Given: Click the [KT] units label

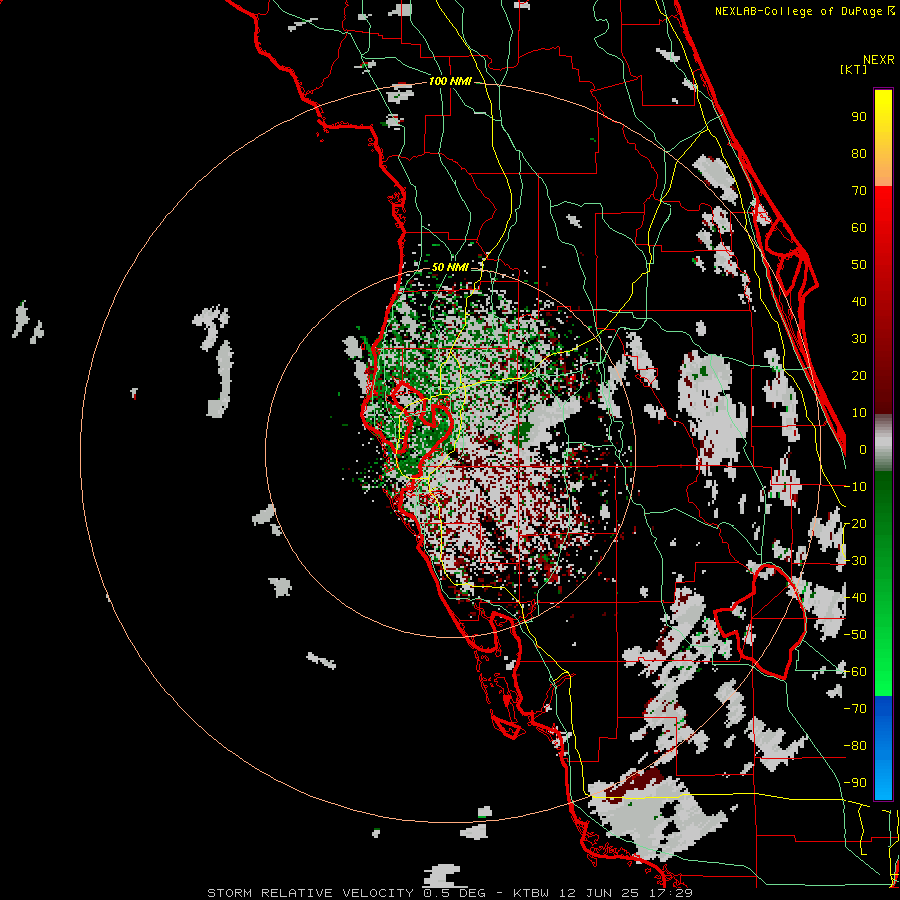Looking at the screenshot, I should [x=854, y=69].
